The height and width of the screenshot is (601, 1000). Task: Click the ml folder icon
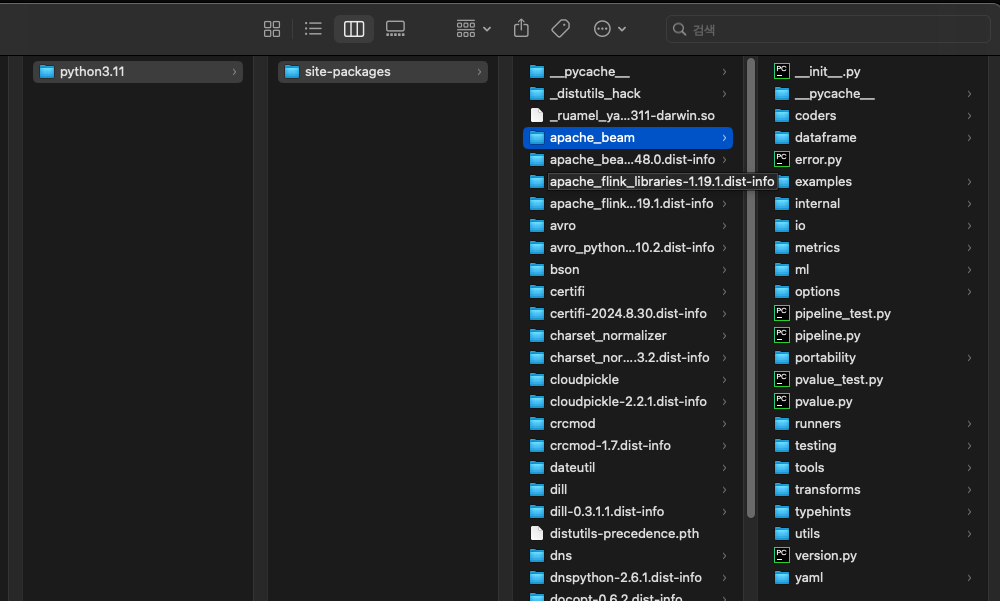782,270
